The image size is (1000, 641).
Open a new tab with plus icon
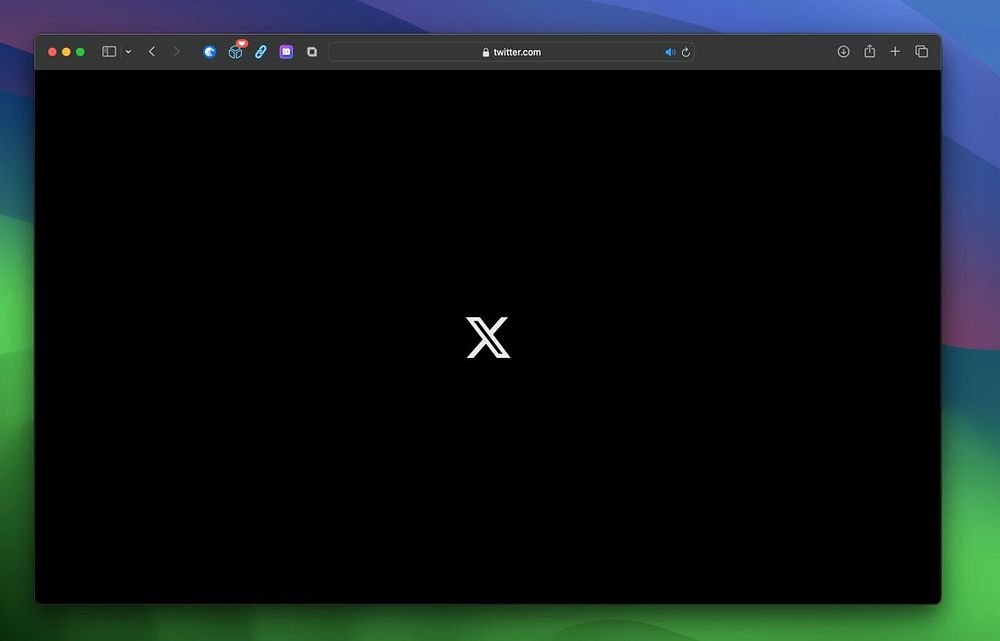[x=895, y=52]
